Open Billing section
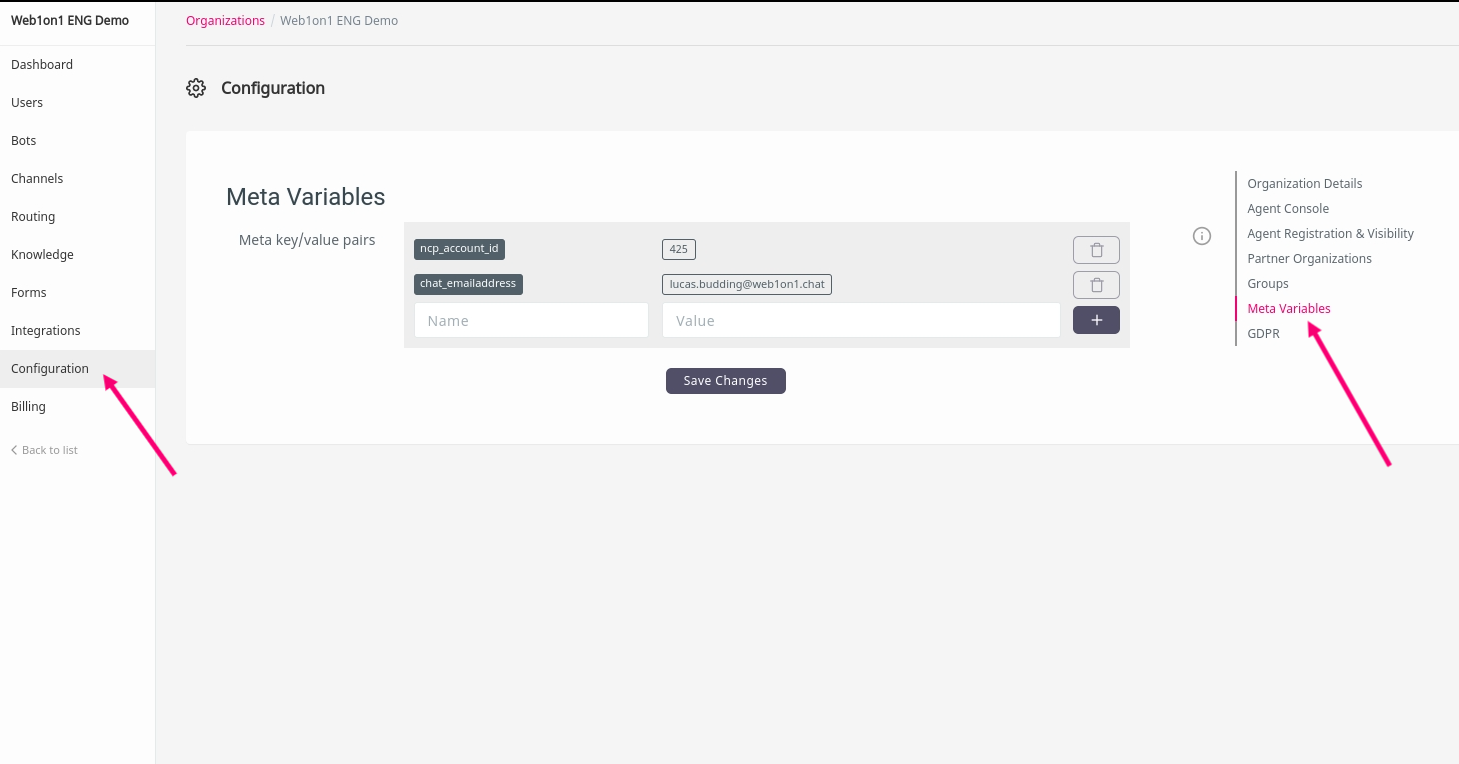The height and width of the screenshot is (764, 1459). click(77, 407)
